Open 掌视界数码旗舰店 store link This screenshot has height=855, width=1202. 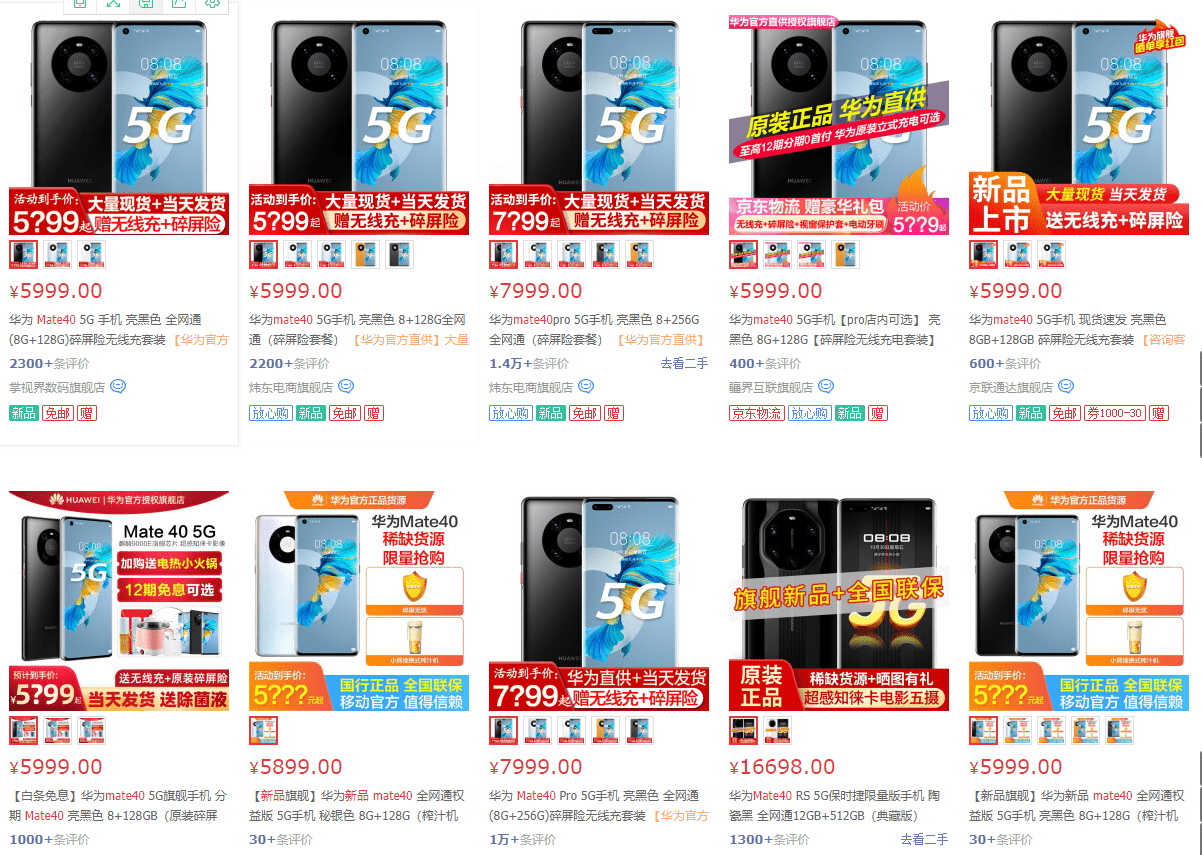(57, 387)
